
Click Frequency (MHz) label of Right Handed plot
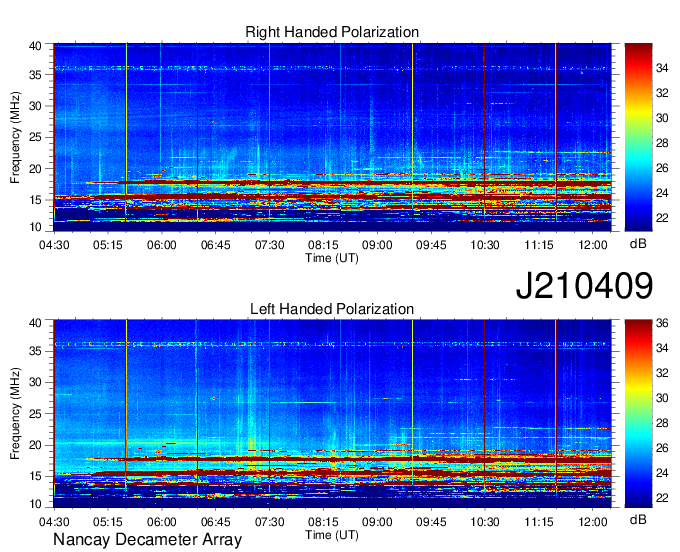click(x=15, y=137)
